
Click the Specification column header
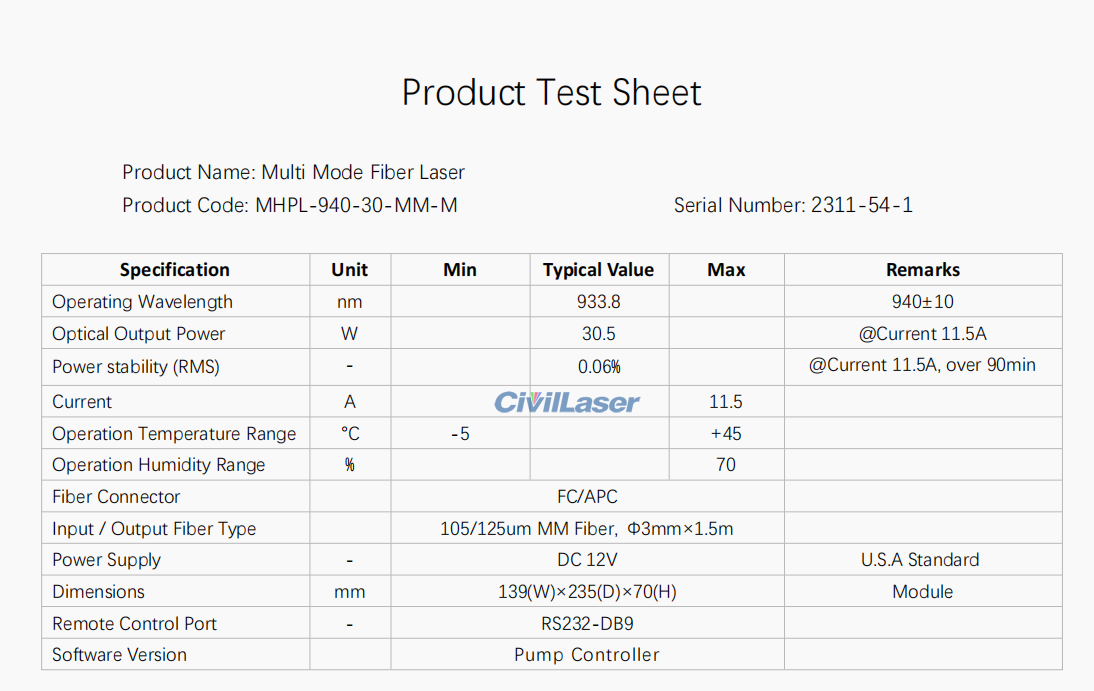click(x=175, y=270)
